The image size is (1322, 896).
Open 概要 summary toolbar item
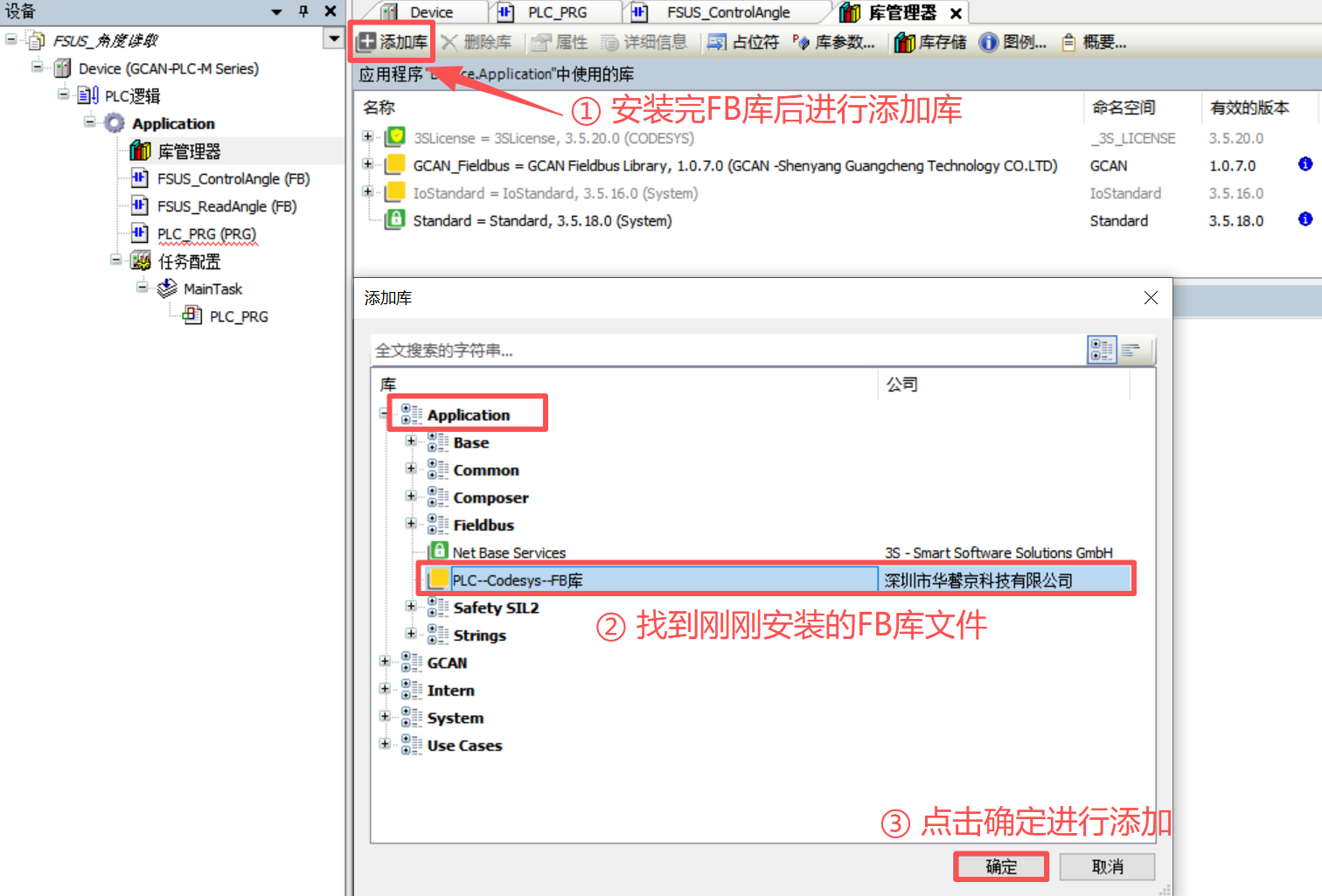click(1094, 42)
